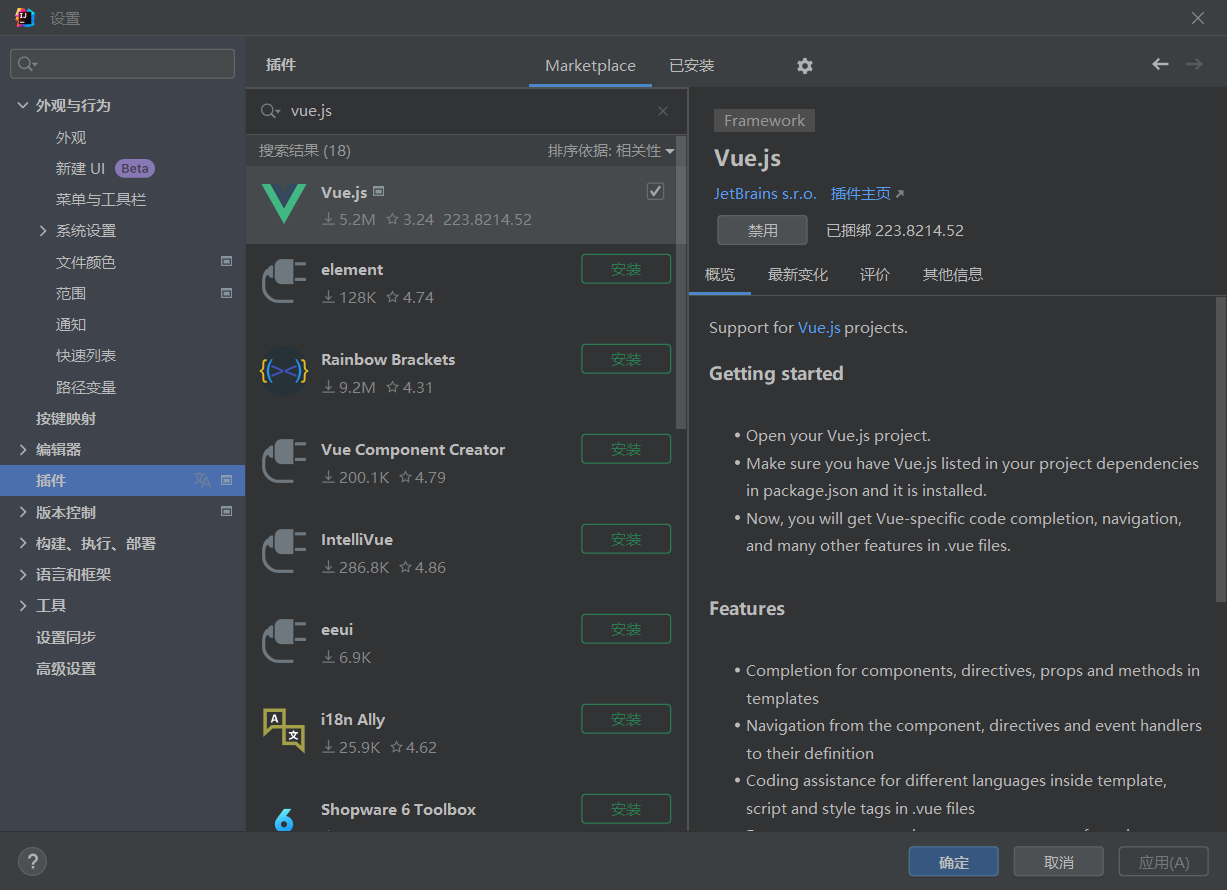Clear the plugin search field
The image size is (1227, 890).
[663, 111]
